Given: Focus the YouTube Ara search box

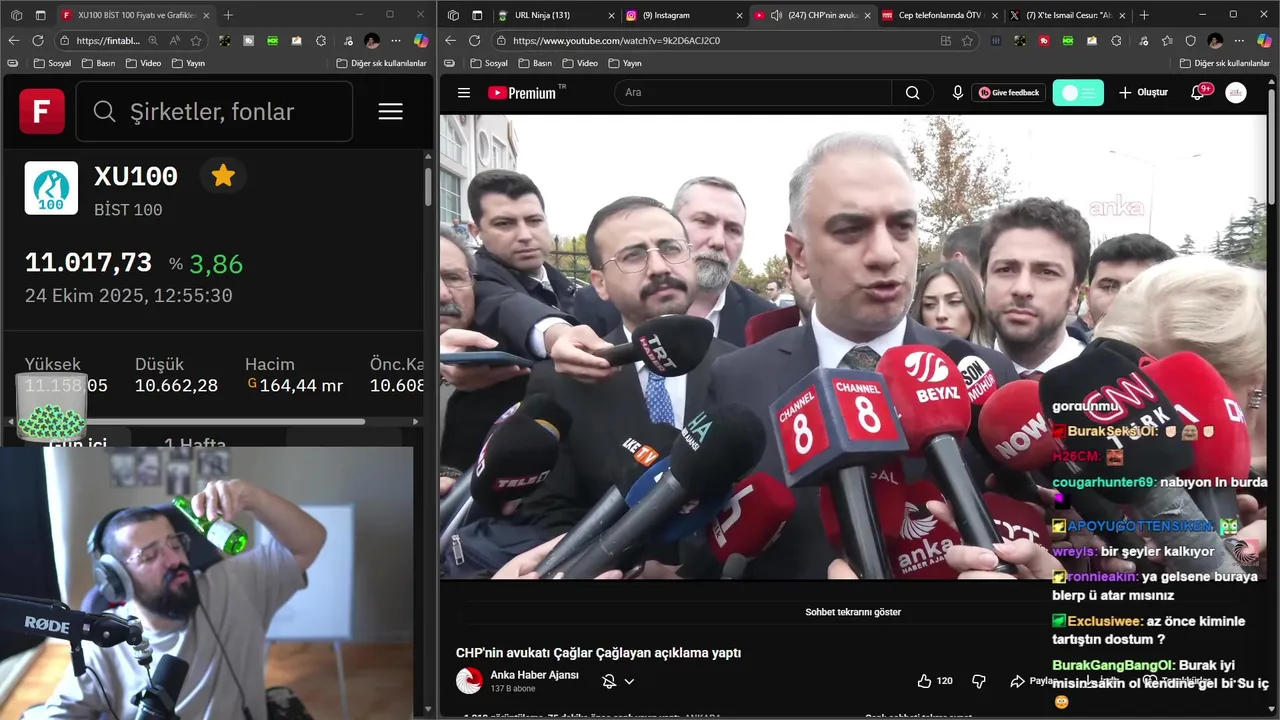Looking at the screenshot, I should 752,92.
